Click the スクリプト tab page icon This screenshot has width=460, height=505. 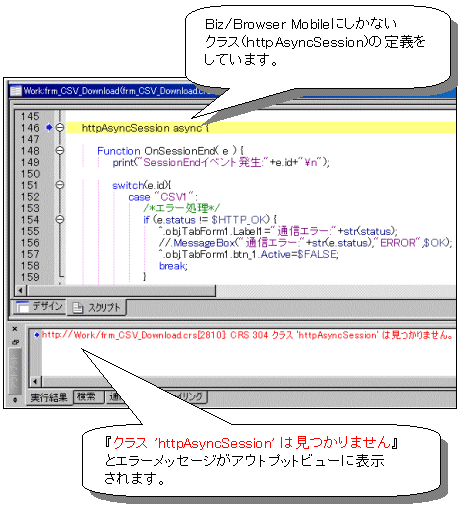click(78, 308)
